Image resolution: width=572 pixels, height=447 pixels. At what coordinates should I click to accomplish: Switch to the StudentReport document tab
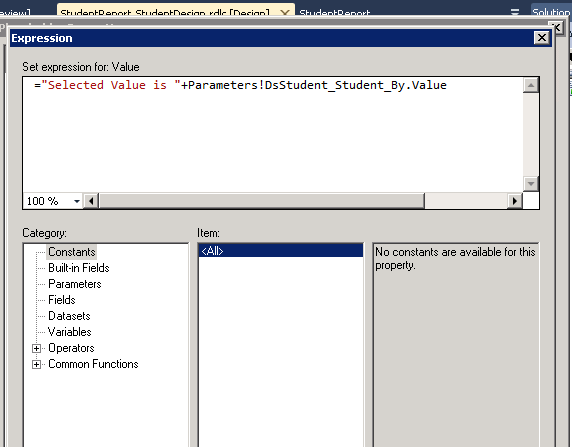[x=335, y=13]
